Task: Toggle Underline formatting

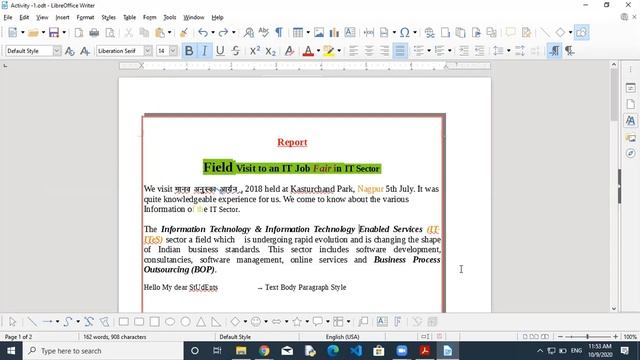Action: click(220, 51)
